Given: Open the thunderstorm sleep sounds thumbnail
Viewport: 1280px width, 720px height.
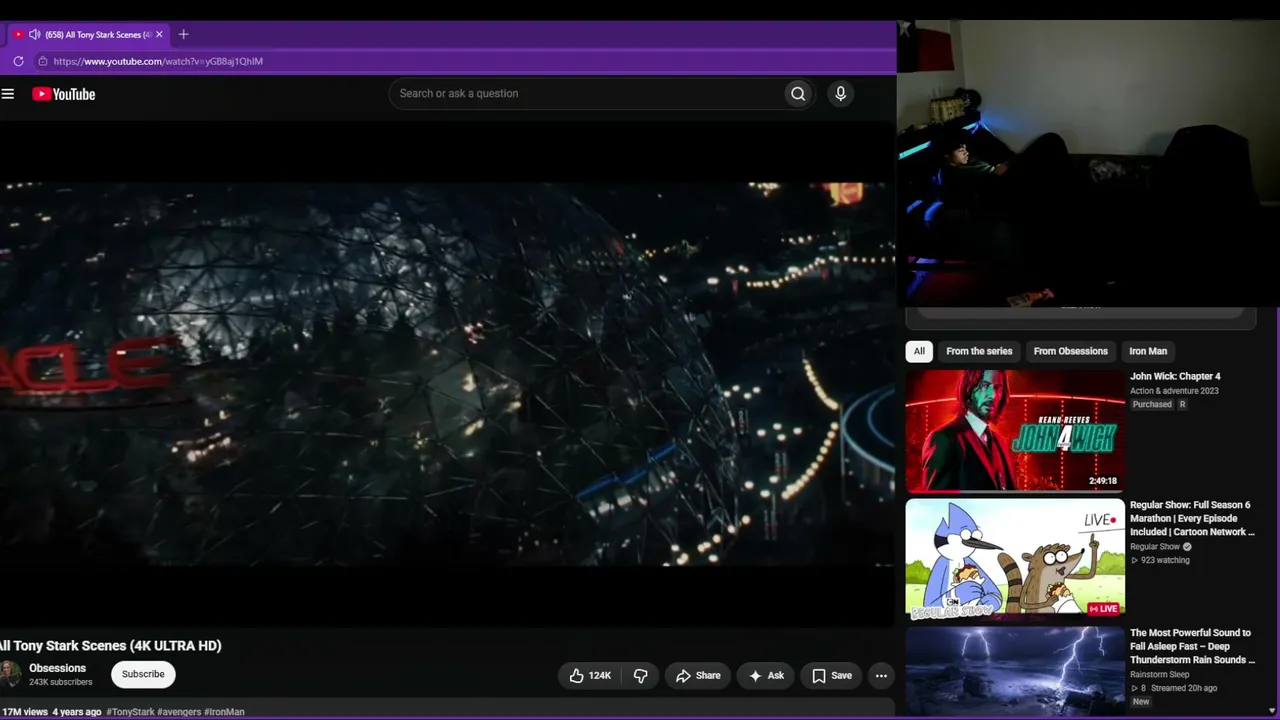Looking at the screenshot, I should click(1015, 673).
